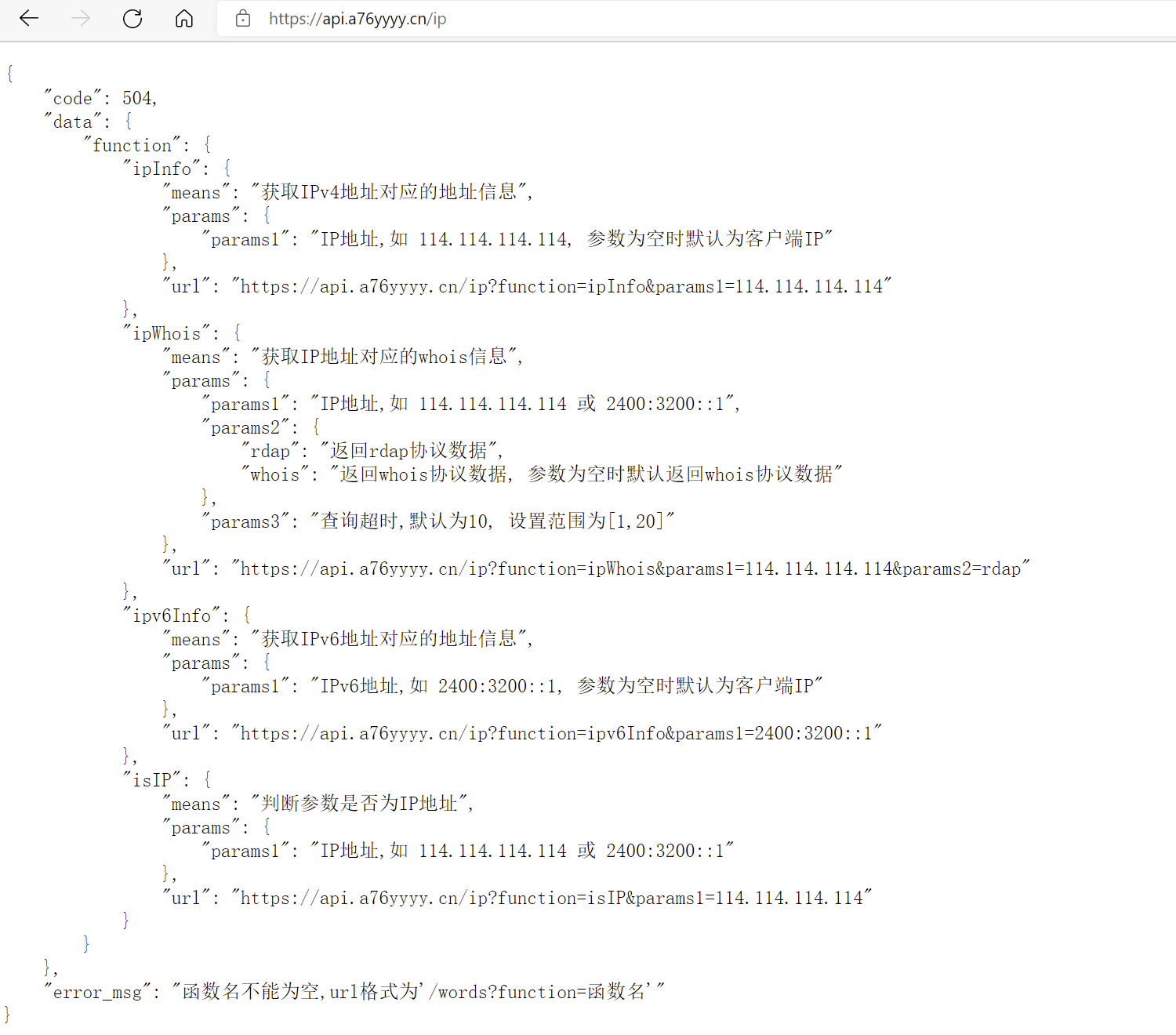Image resolution: width=1176 pixels, height=1035 pixels.
Task: Select the "ipWhois" key name
Action: pos(167,333)
